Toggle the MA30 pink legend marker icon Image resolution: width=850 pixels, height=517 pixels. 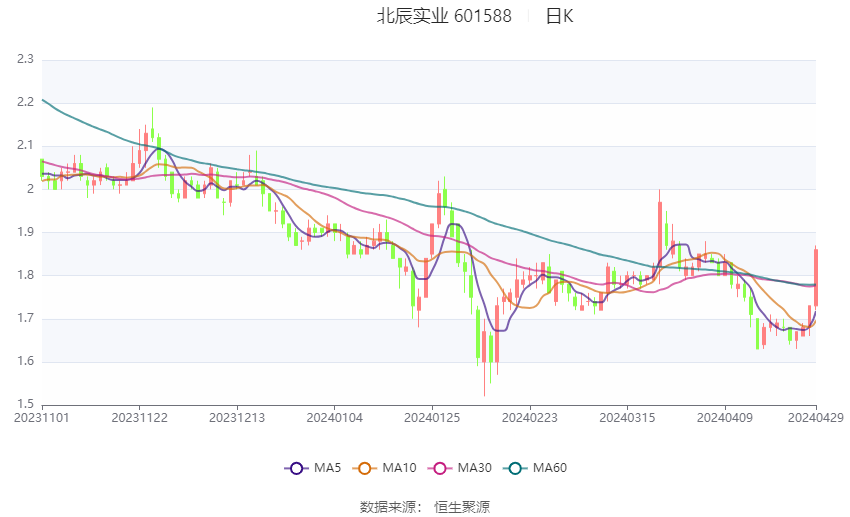pyautogui.click(x=441, y=468)
